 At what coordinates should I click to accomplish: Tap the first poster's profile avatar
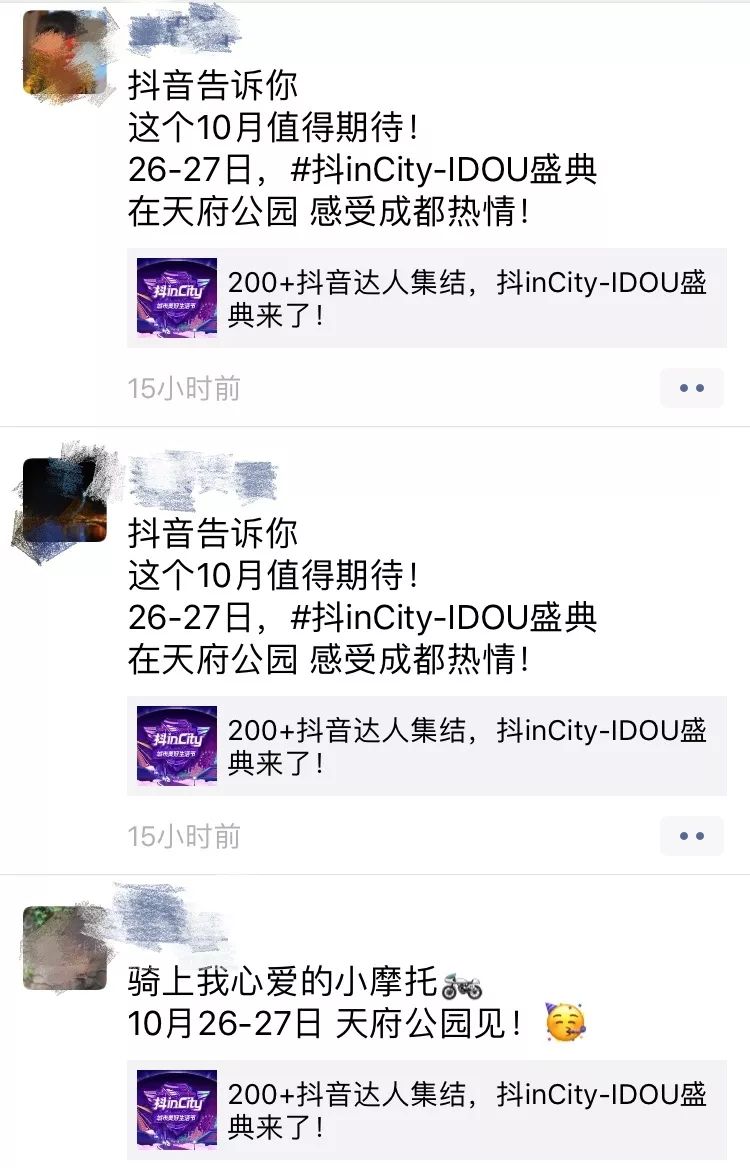coord(64,52)
